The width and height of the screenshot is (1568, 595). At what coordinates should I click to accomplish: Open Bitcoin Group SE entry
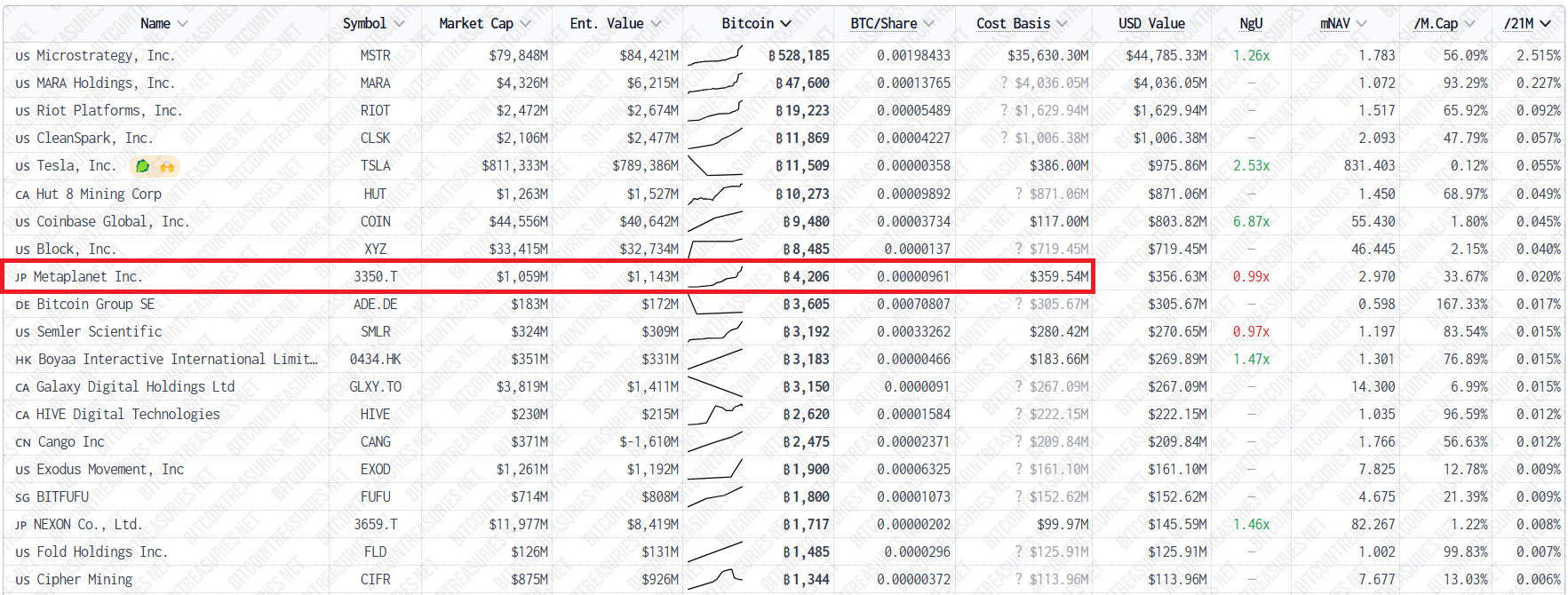(x=95, y=304)
